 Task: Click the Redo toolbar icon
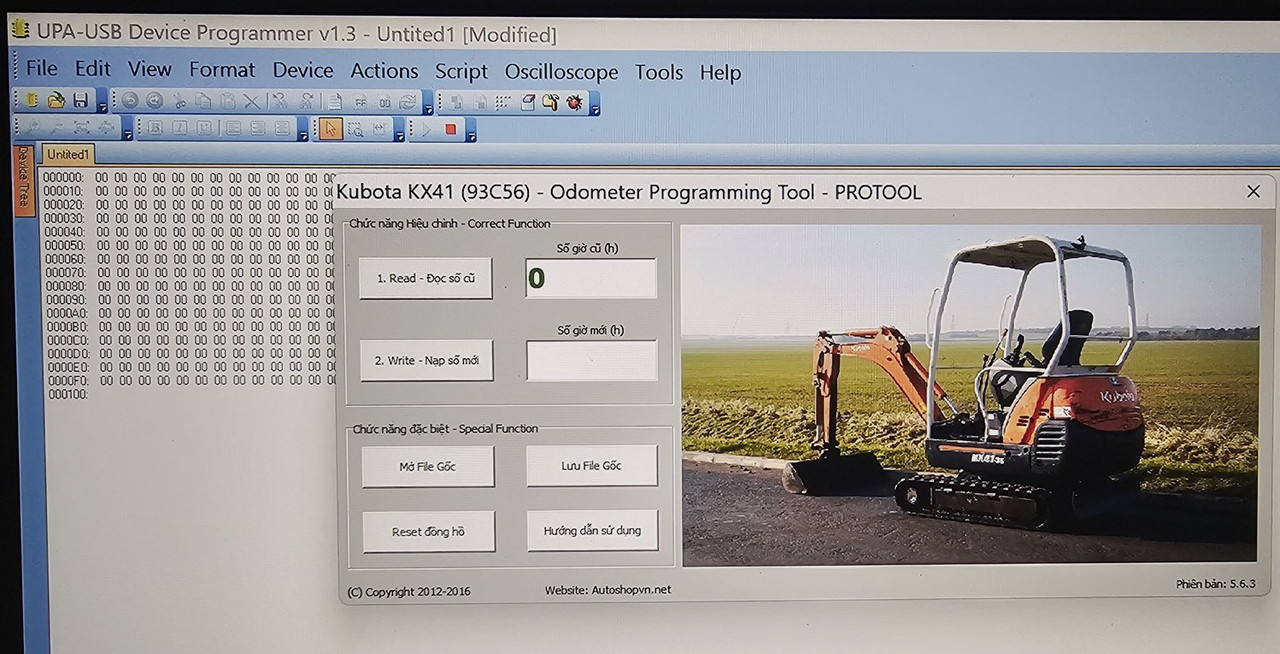(154, 101)
